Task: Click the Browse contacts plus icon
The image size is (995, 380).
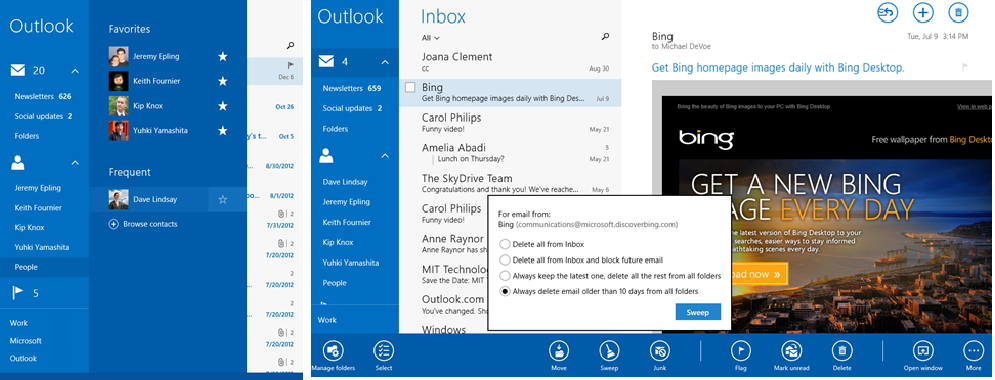Action: tap(114, 224)
